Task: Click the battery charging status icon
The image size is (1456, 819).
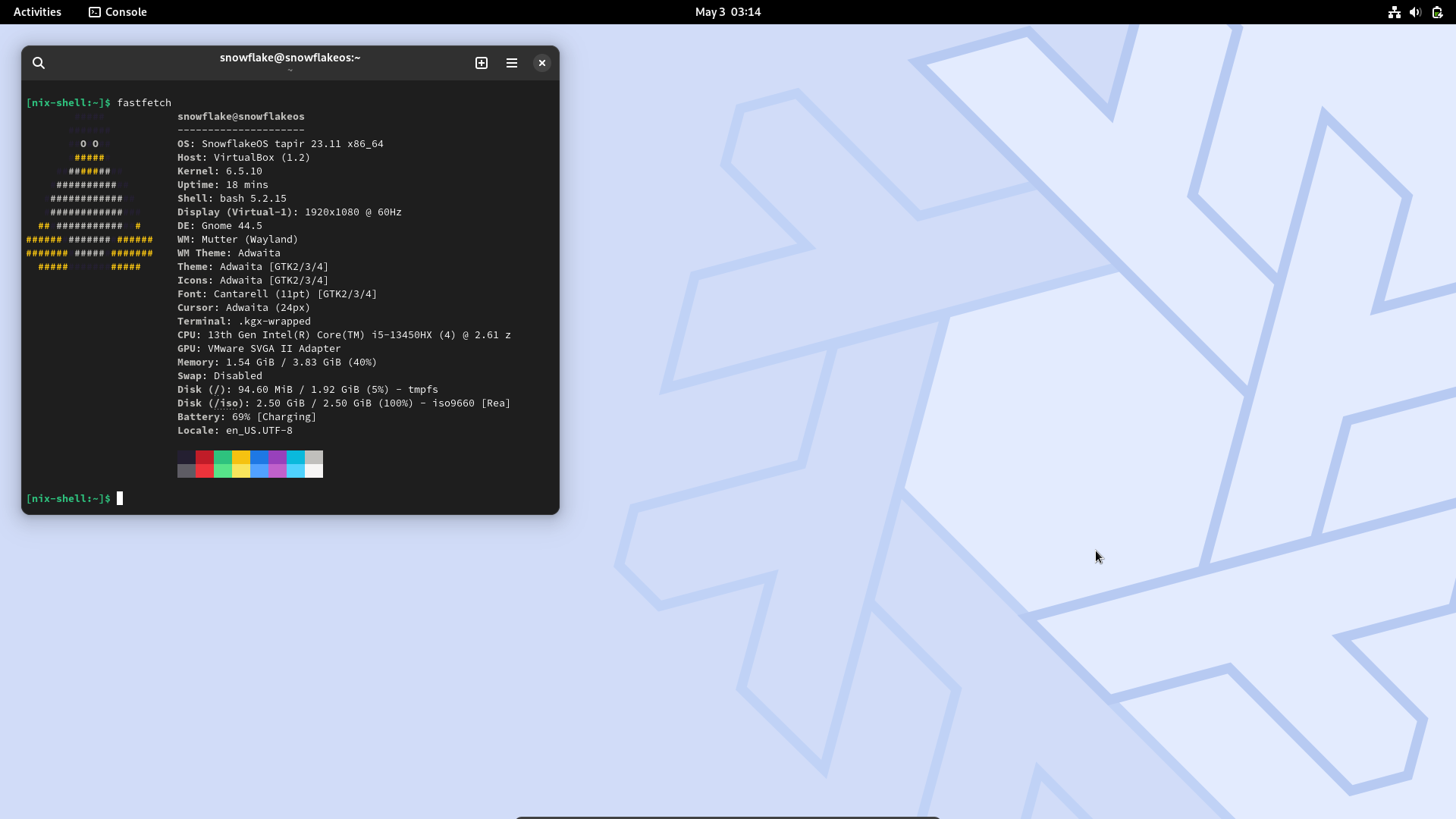Action: click(1437, 12)
